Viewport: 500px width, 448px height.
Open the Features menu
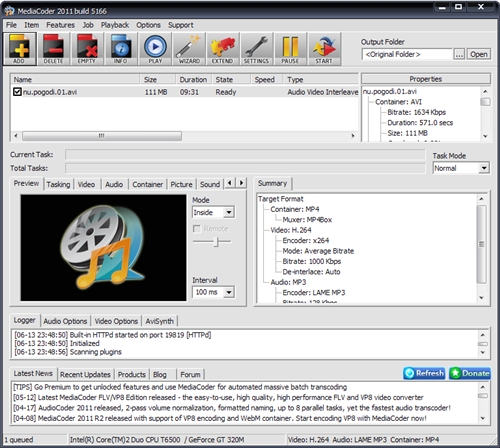click(60, 25)
